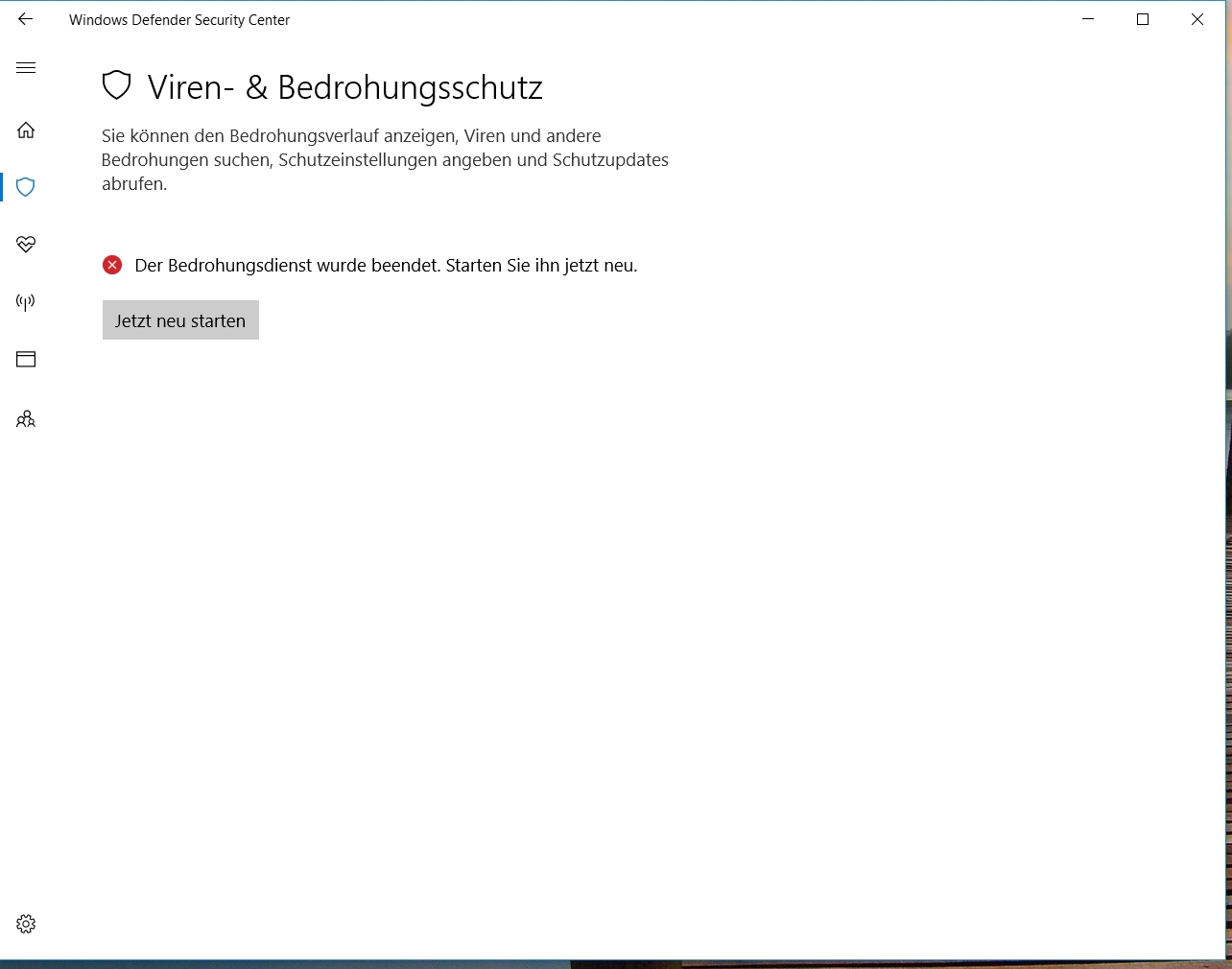Click the 'Der Bedrohungsdienst wurde beendet' message
Image resolution: width=1232 pixels, height=969 pixels.
tap(387, 266)
